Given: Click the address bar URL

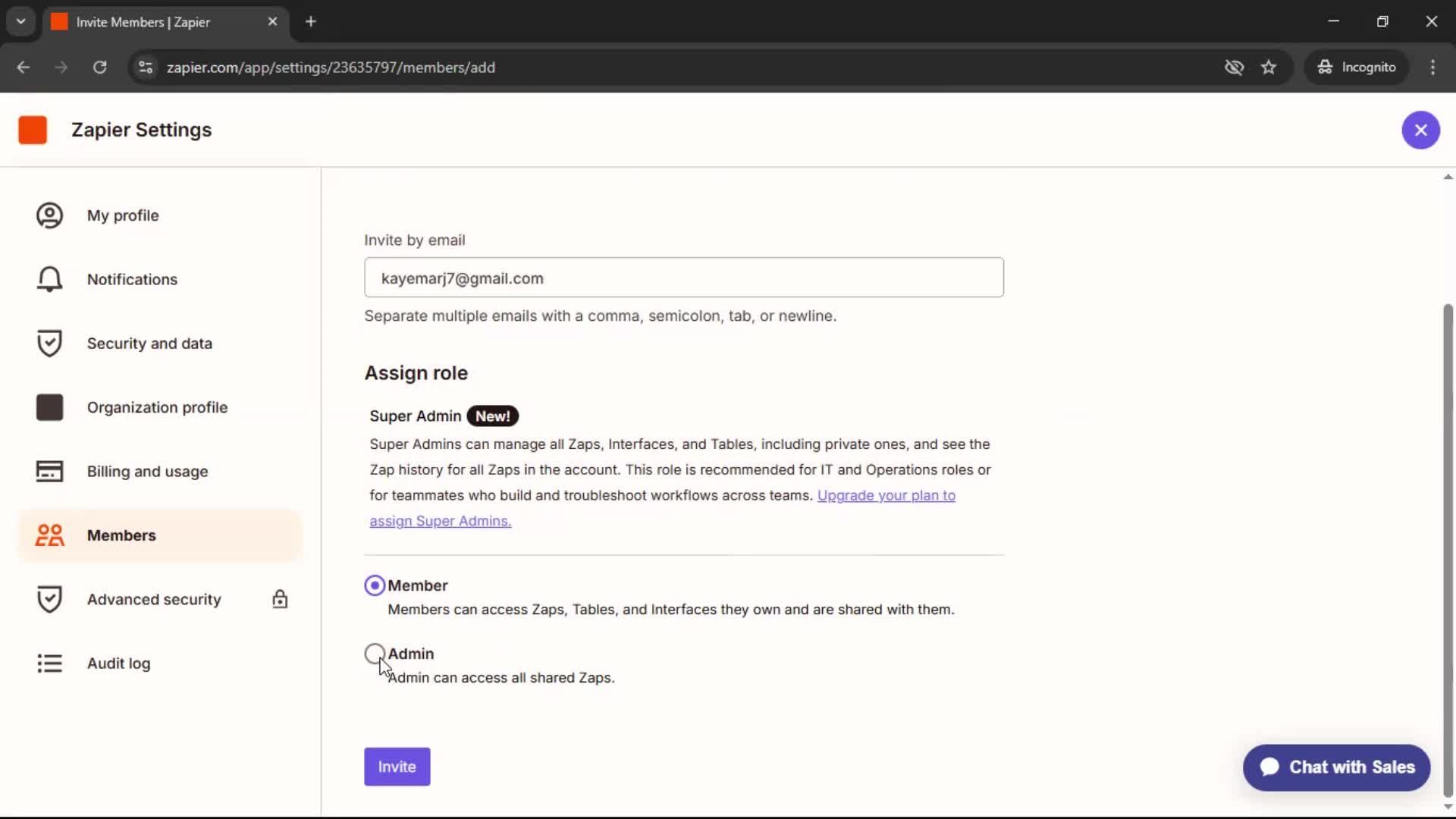Looking at the screenshot, I should pyautogui.click(x=331, y=67).
